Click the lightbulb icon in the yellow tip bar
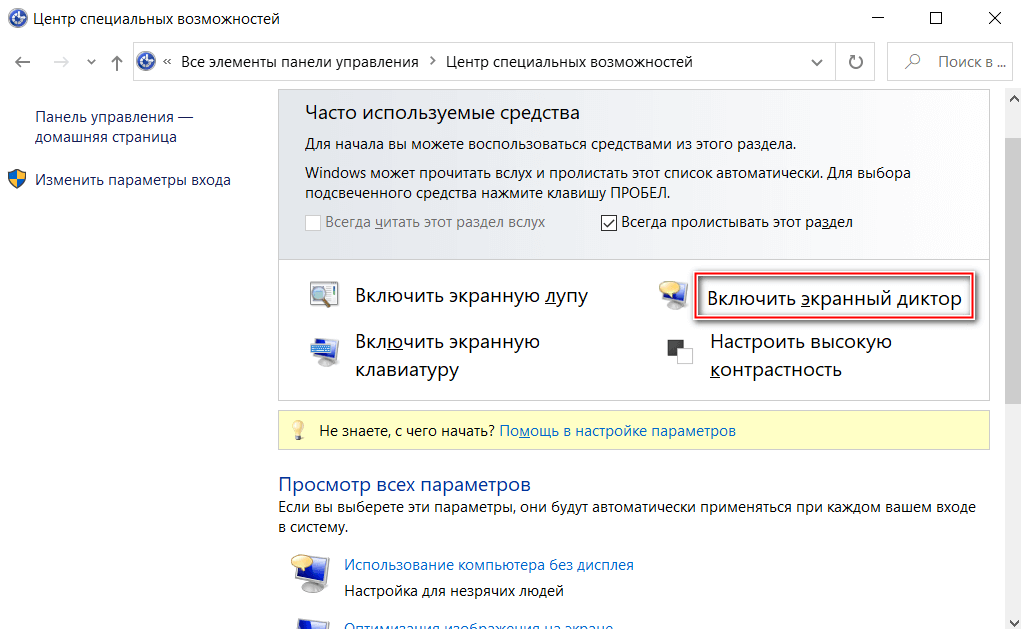The image size is (1021, 629). (x=297, y=431)
